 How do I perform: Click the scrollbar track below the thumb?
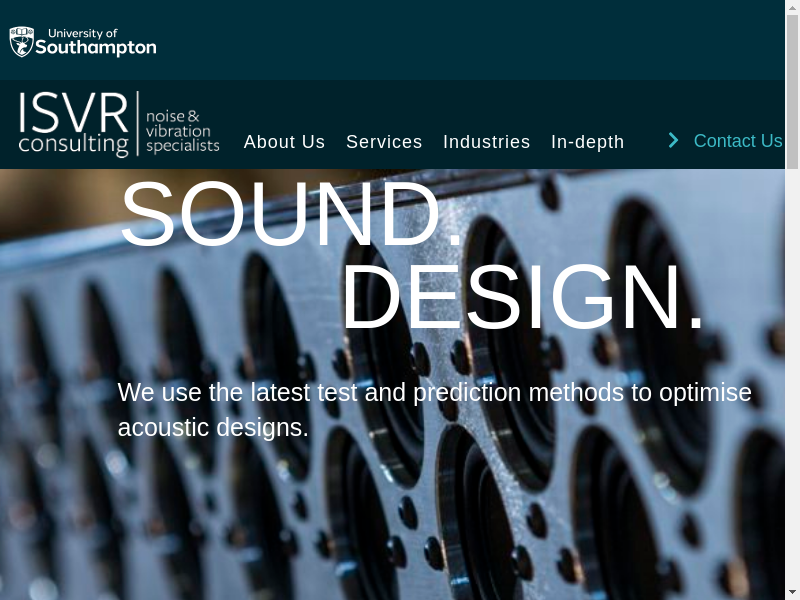[792, 400]
